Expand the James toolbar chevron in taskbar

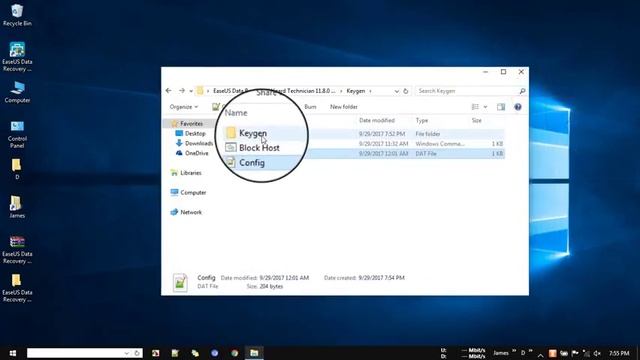(x=514, y=351)
